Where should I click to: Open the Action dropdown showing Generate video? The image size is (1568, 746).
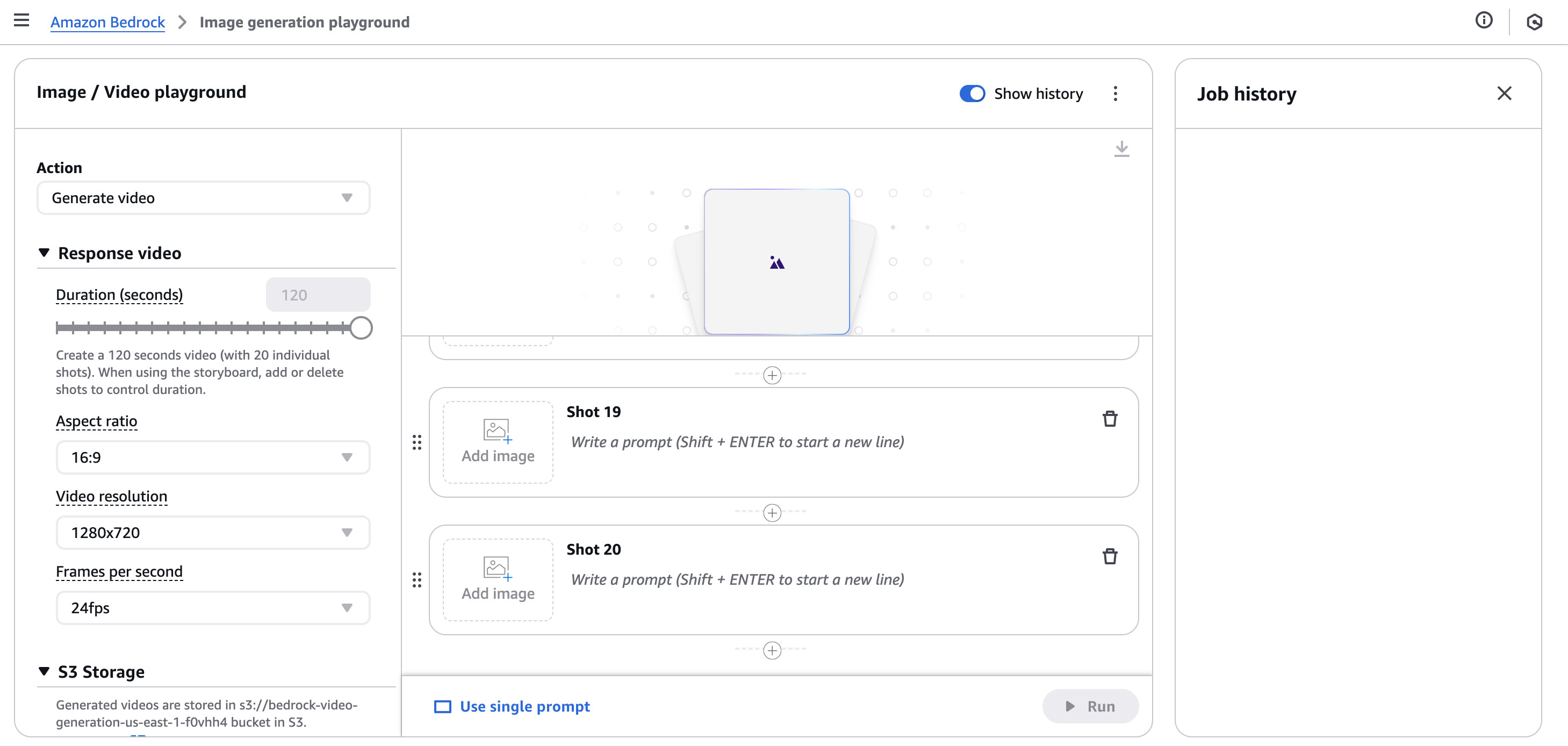click(203, 198)
